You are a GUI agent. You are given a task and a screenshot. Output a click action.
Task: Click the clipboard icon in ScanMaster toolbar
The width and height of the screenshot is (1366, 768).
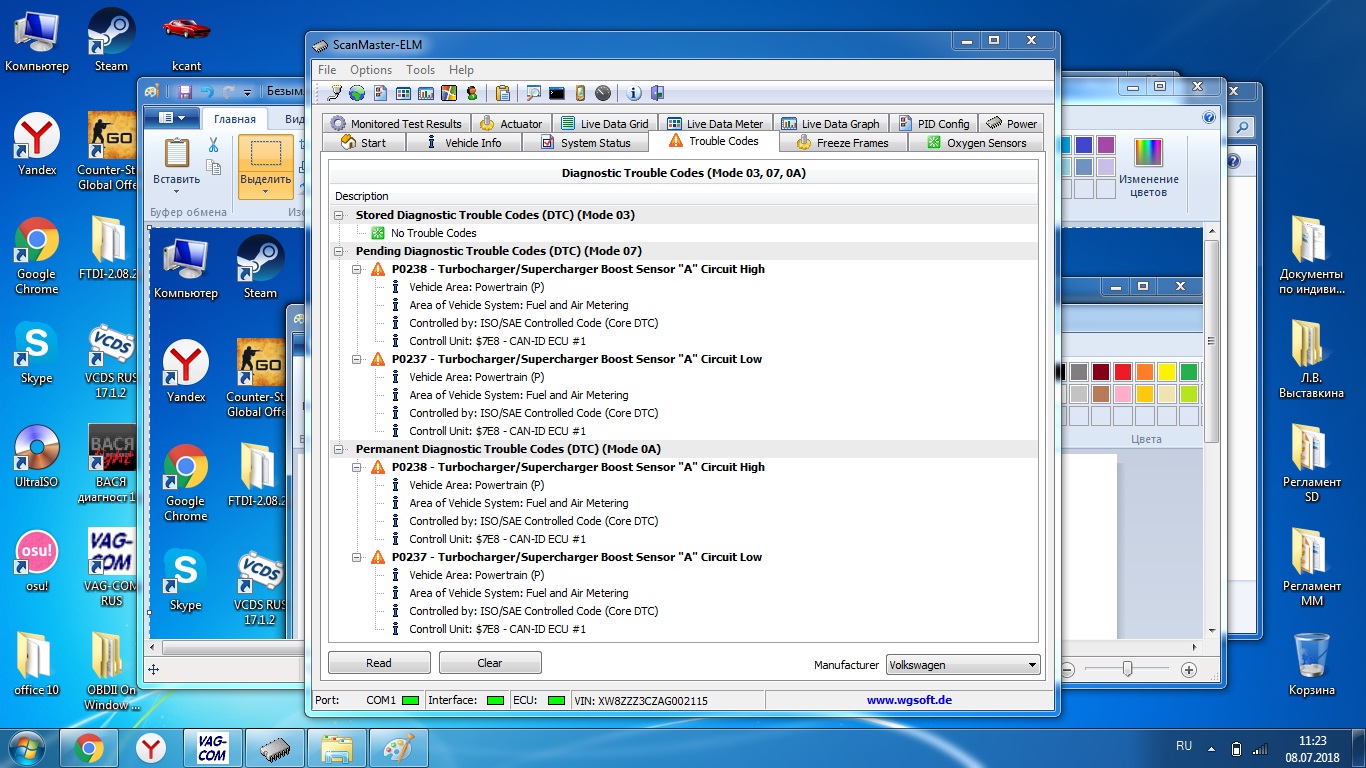click(x=503, y=93)
